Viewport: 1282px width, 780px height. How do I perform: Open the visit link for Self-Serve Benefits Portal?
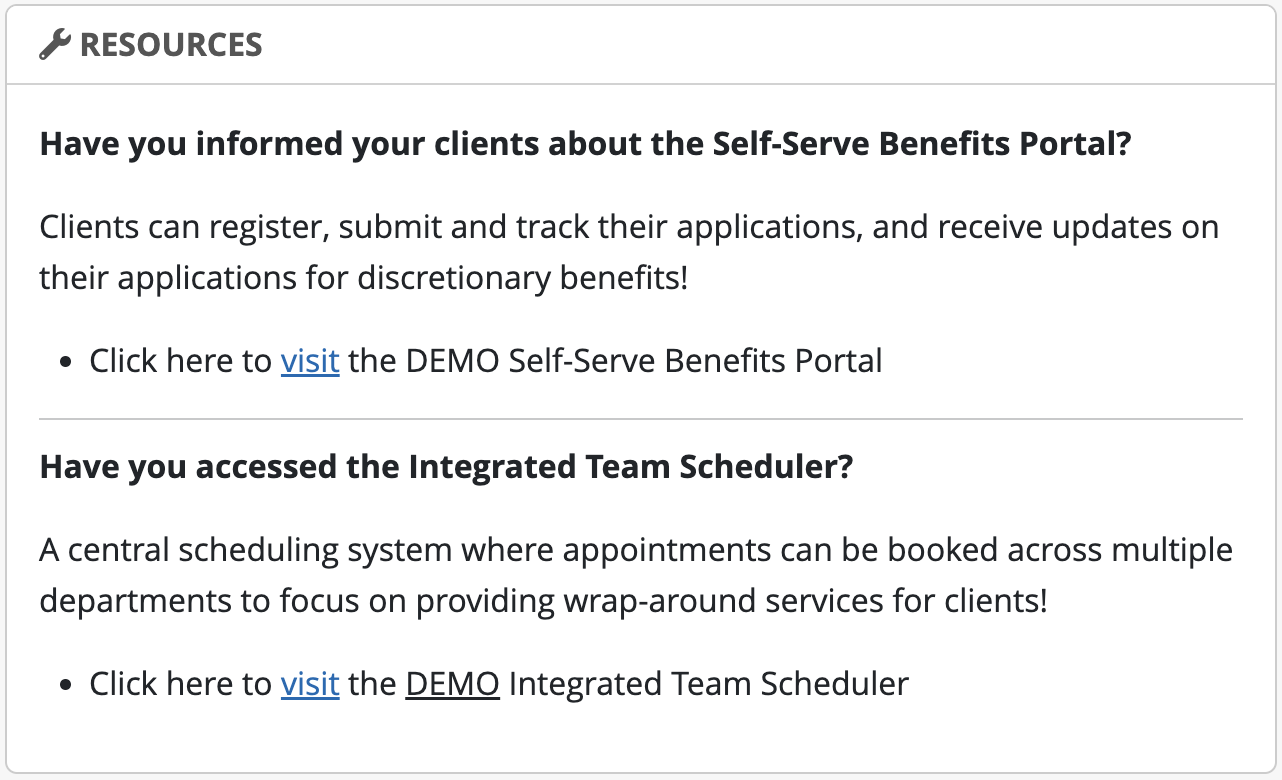click(x=310, y=360)
